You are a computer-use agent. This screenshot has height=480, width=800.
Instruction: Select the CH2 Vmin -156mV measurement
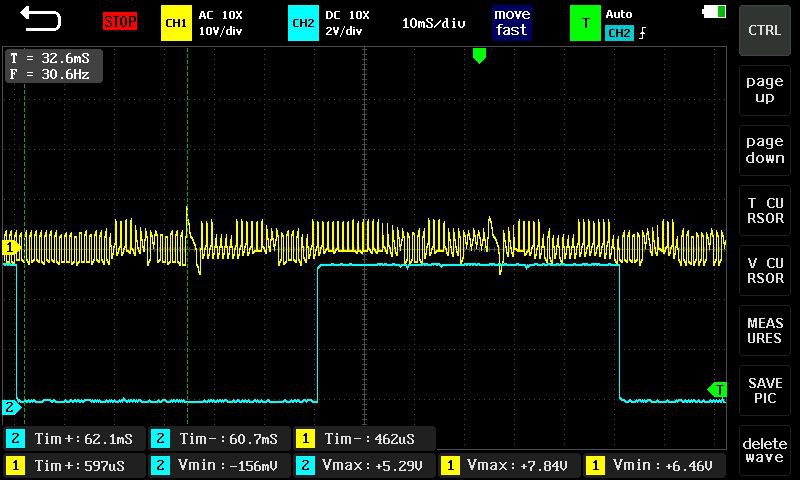click(219, 465)
